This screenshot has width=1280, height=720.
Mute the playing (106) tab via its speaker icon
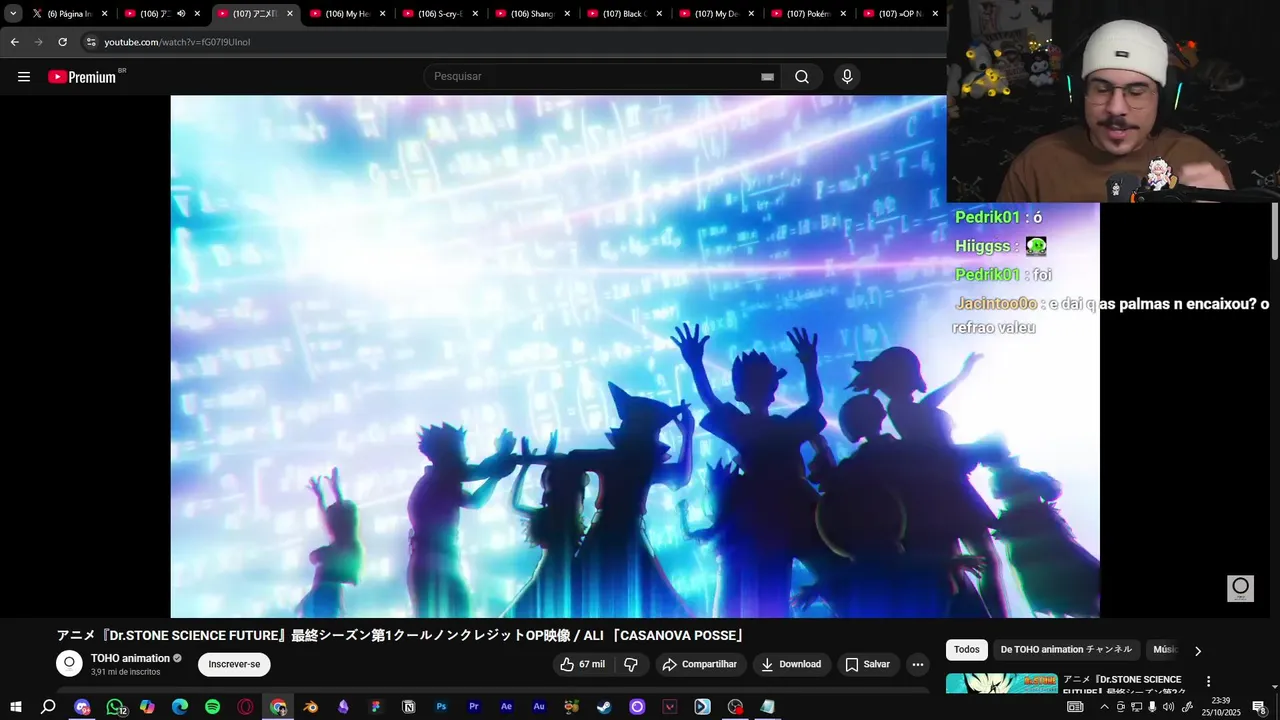tap(181, 14)
